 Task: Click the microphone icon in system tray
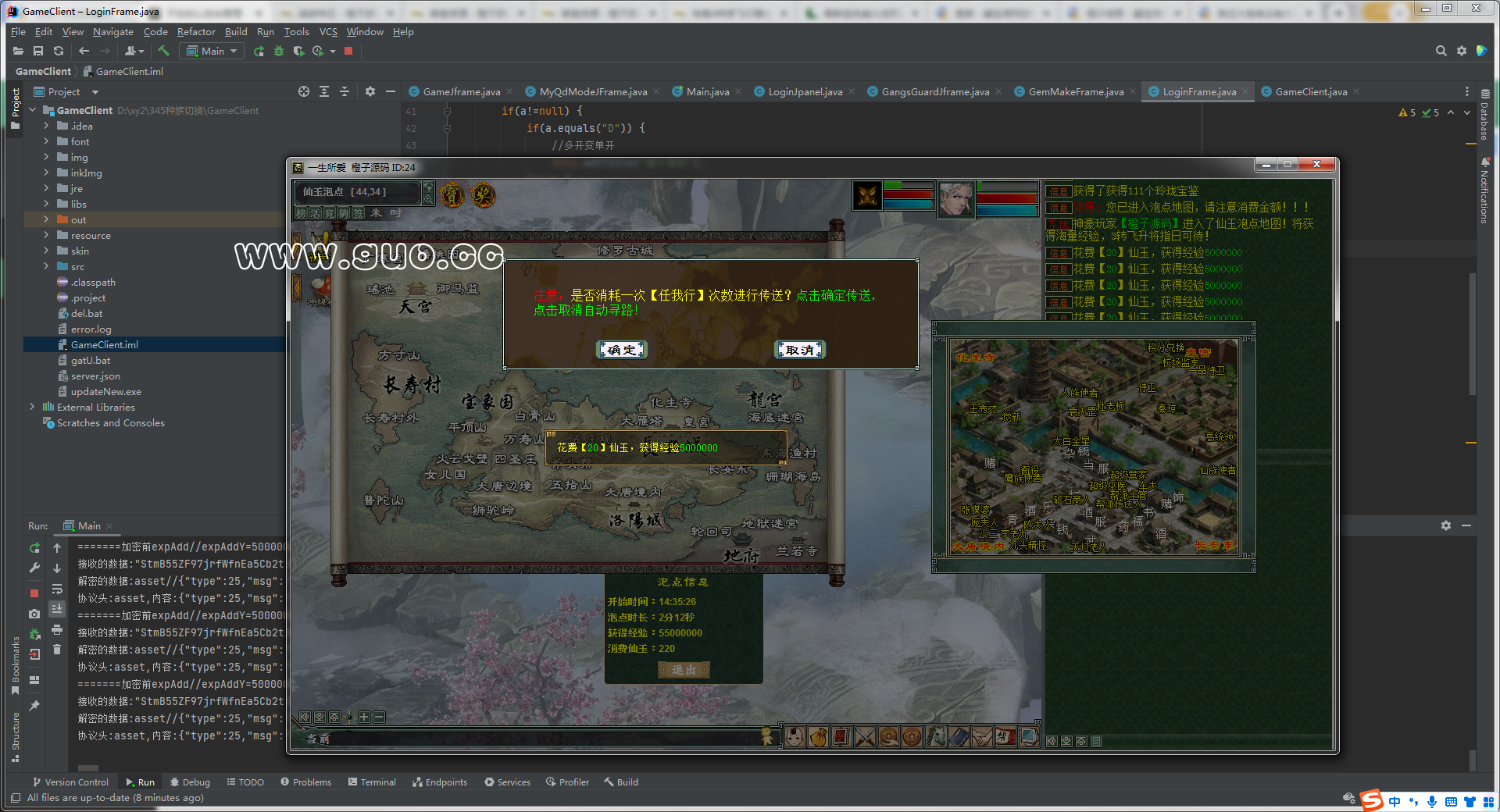(x=1431, y=802)
